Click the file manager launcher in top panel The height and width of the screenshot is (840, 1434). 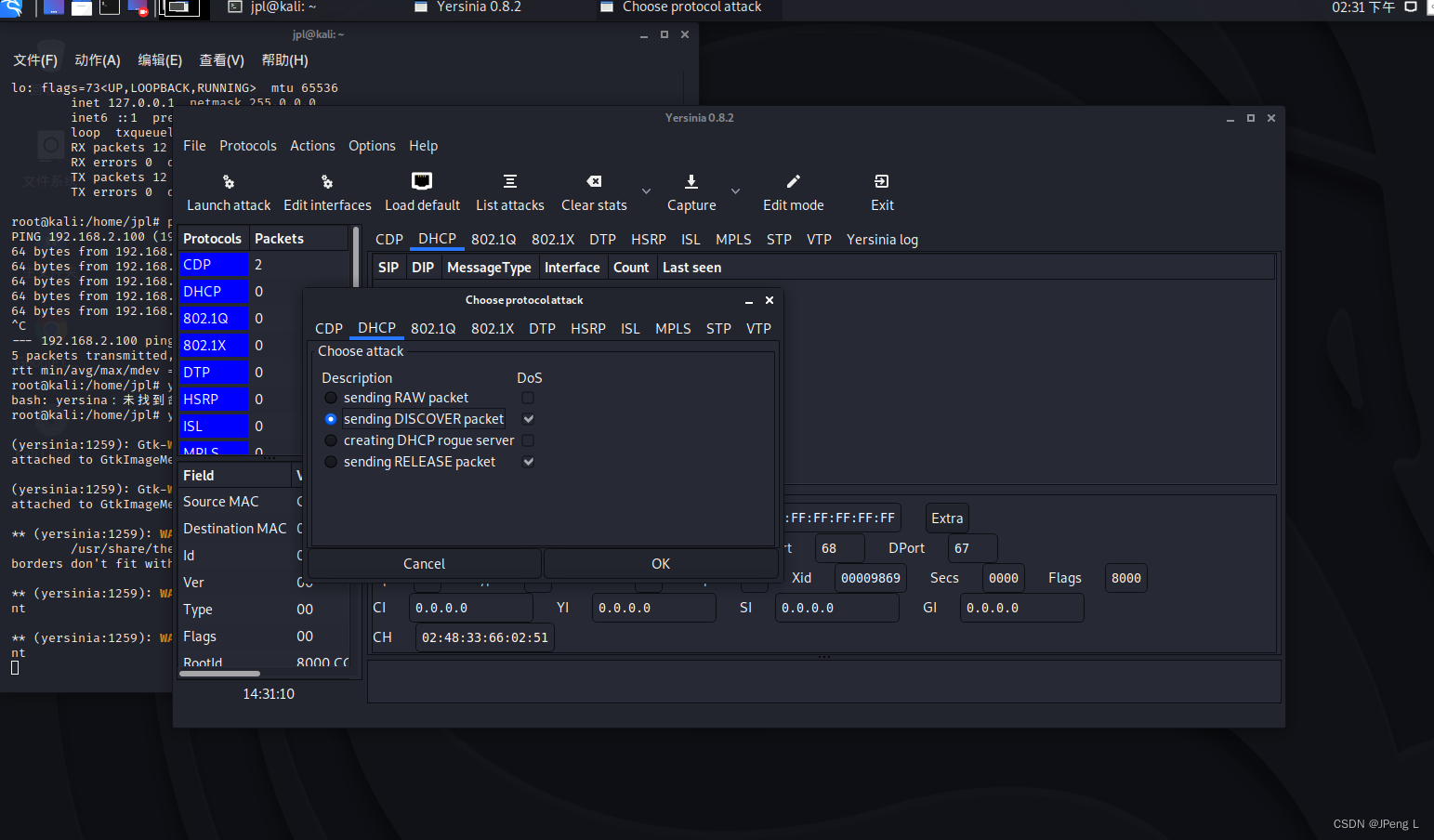point(82,7)
